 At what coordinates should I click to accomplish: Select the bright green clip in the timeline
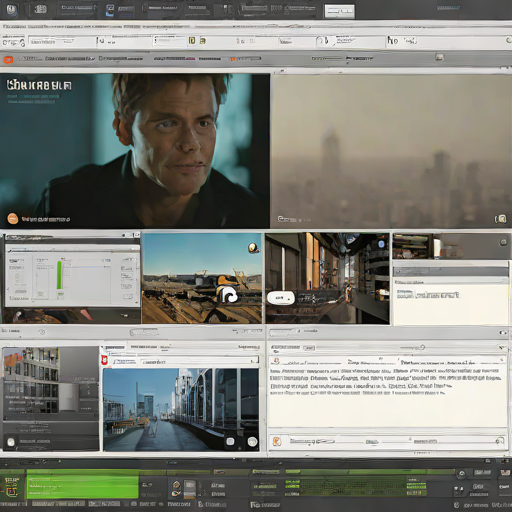82,486
